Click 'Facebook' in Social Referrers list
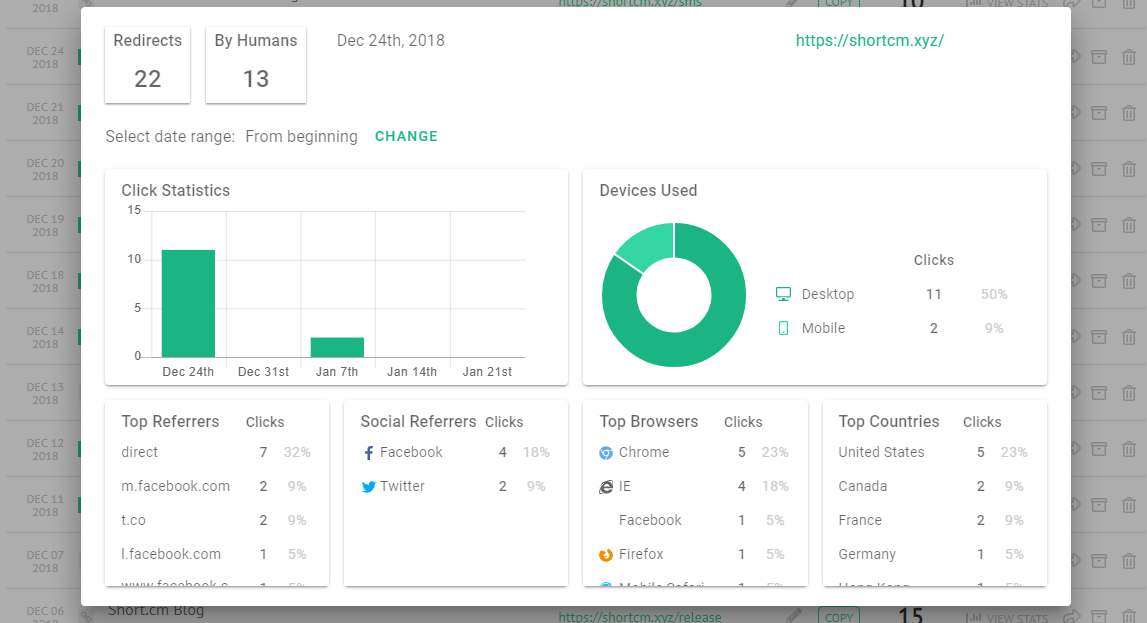This screenshot has width=1147, height=623. pyautogui.click(x=411, y=453)
